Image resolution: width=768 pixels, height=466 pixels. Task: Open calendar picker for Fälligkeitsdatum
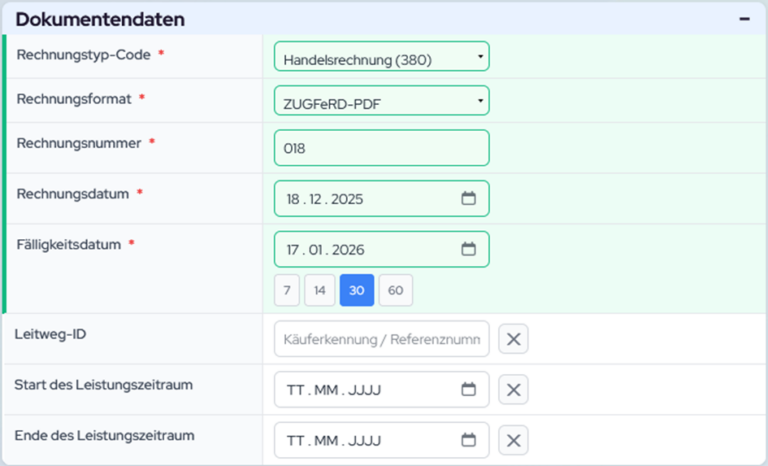coord(468,250)
